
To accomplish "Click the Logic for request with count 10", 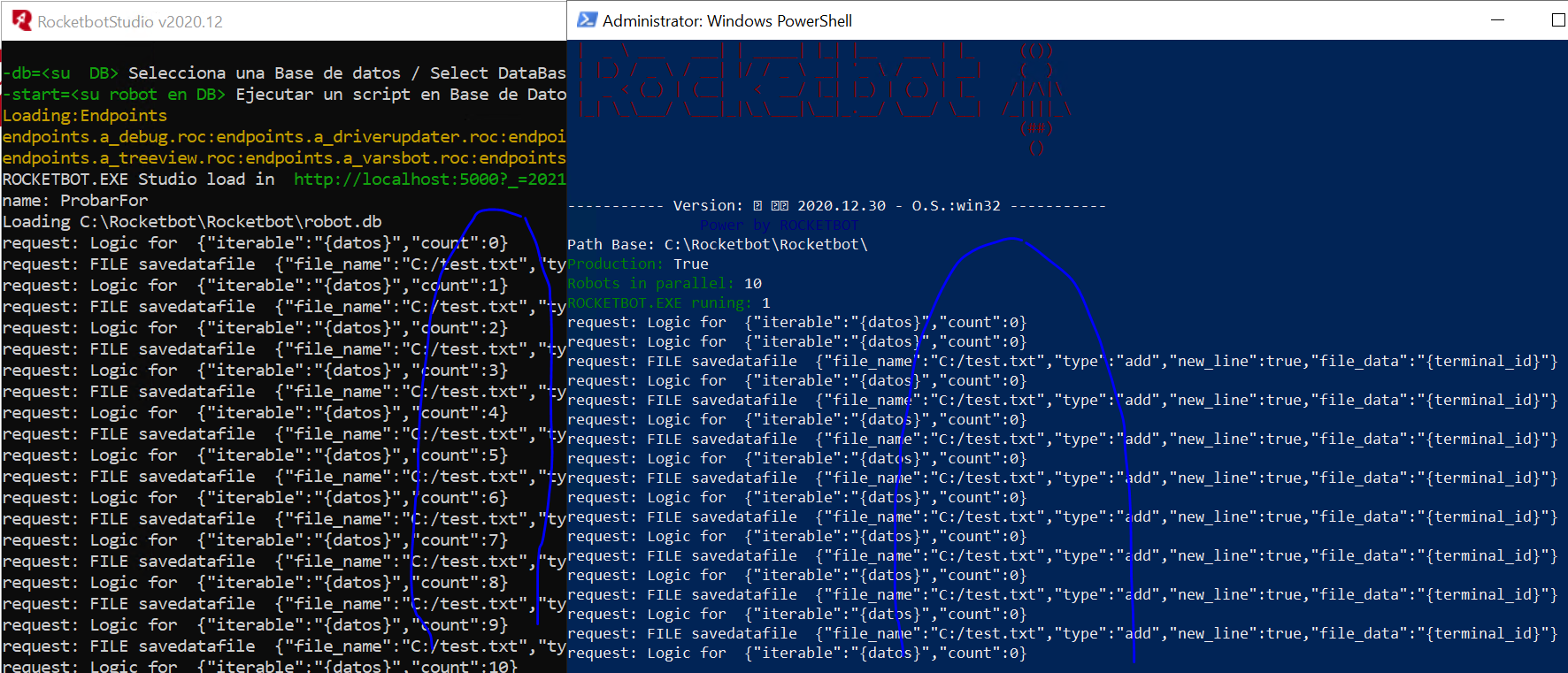I will point(258,666).
